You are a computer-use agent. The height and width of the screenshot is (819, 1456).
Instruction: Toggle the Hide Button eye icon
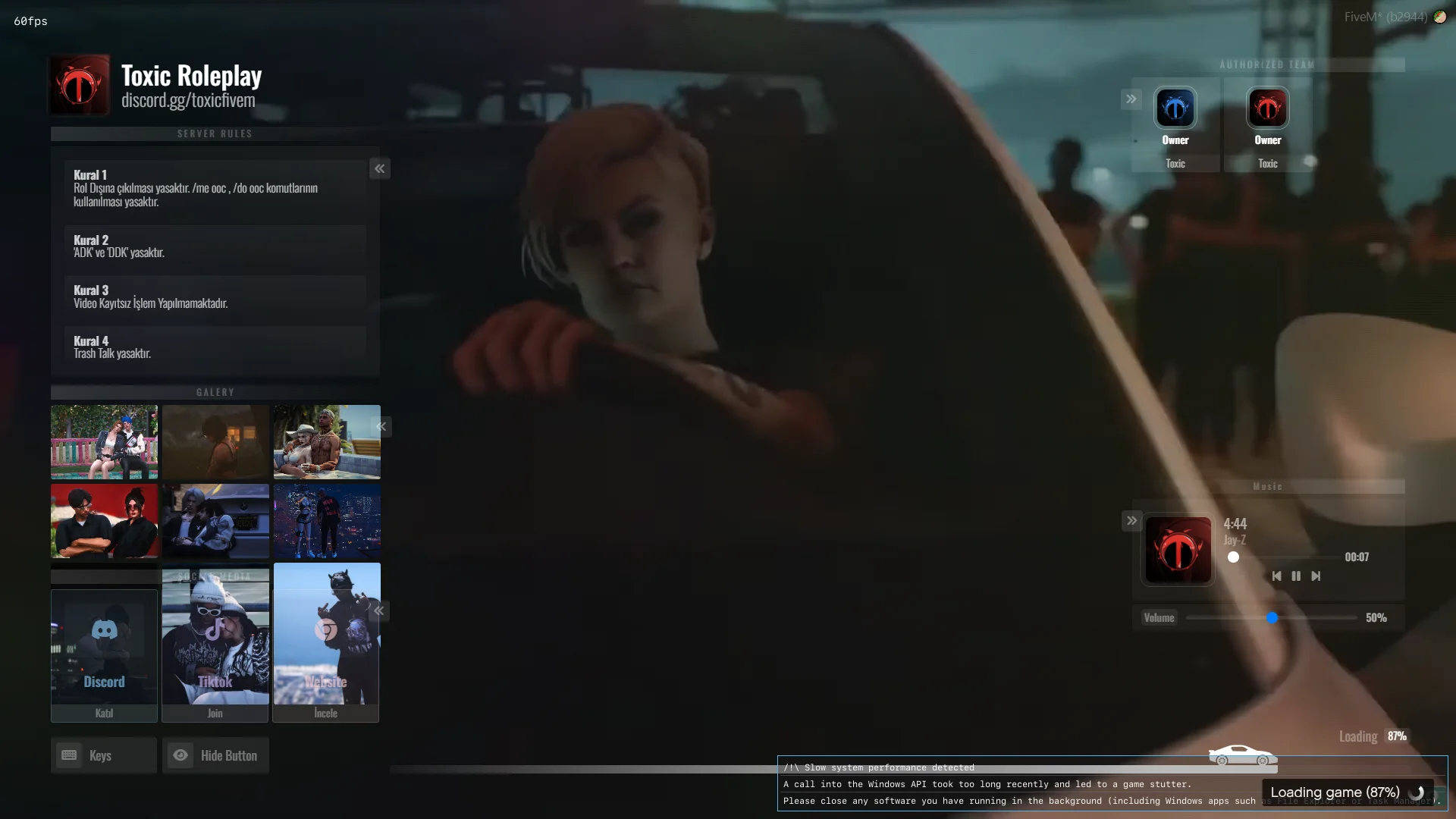click(180, 755)
